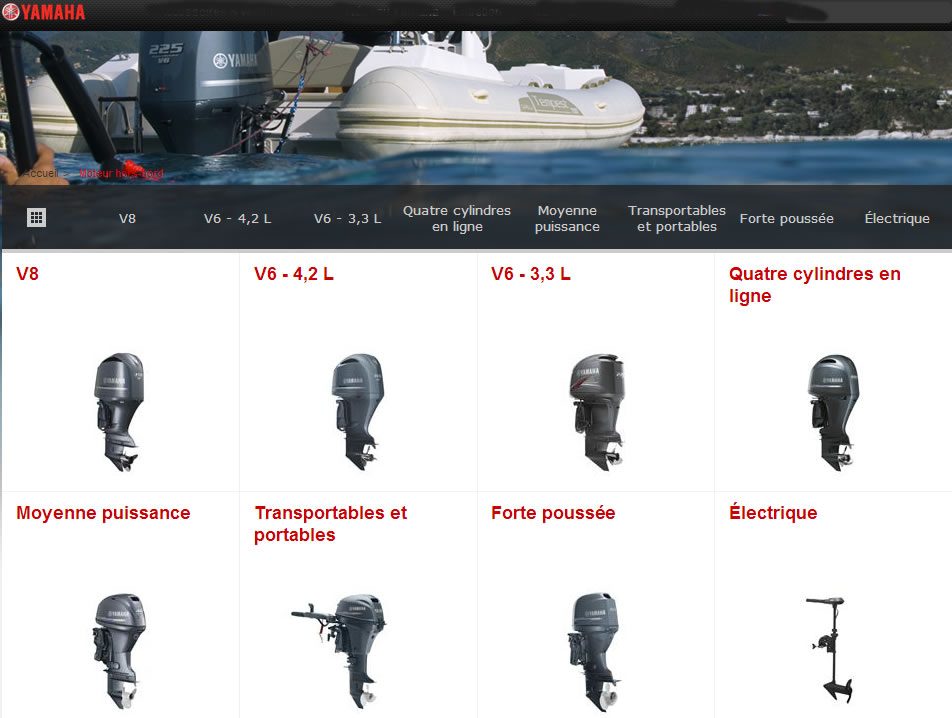Select the Transportables et portables motor image
This screenshot has width=952, height=718.
pos(340,648)
